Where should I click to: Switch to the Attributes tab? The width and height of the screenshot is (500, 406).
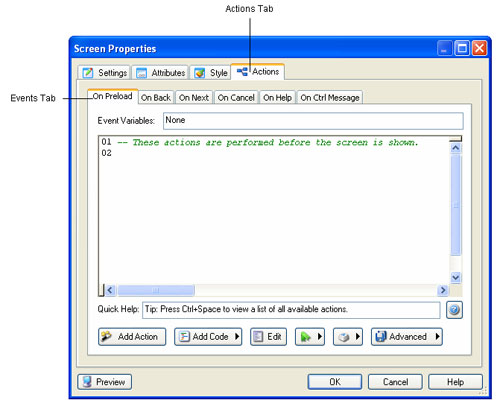pyautogui.click(x=161, y=72)
